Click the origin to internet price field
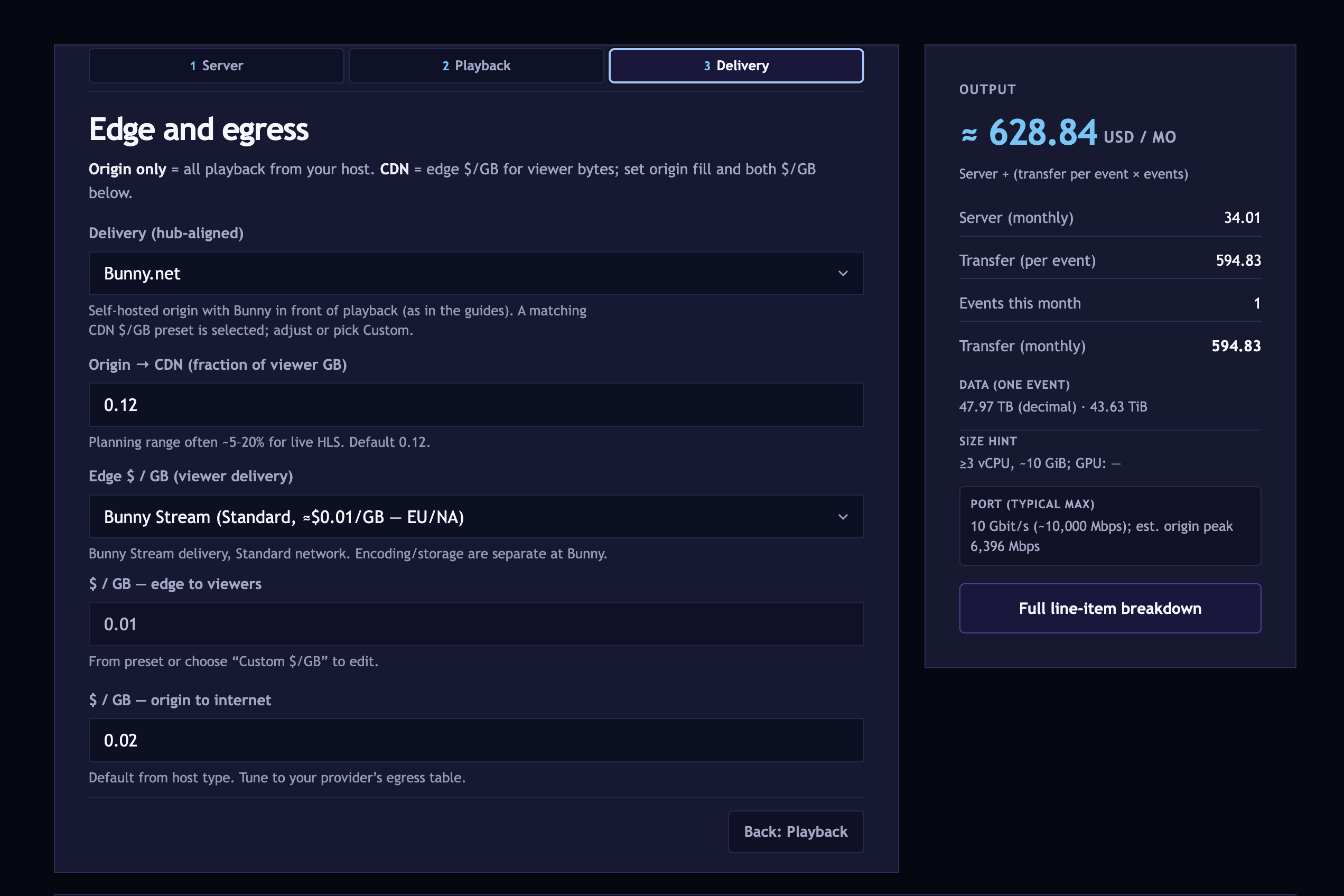 pos(475,740)
